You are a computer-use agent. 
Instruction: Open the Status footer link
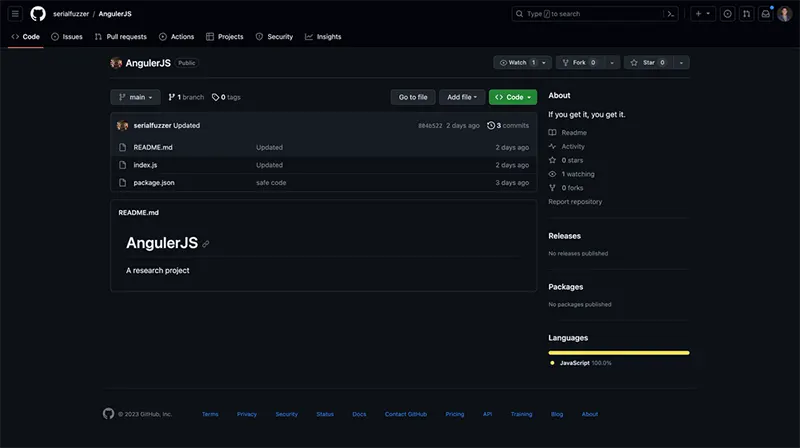(x=325, y=414)
